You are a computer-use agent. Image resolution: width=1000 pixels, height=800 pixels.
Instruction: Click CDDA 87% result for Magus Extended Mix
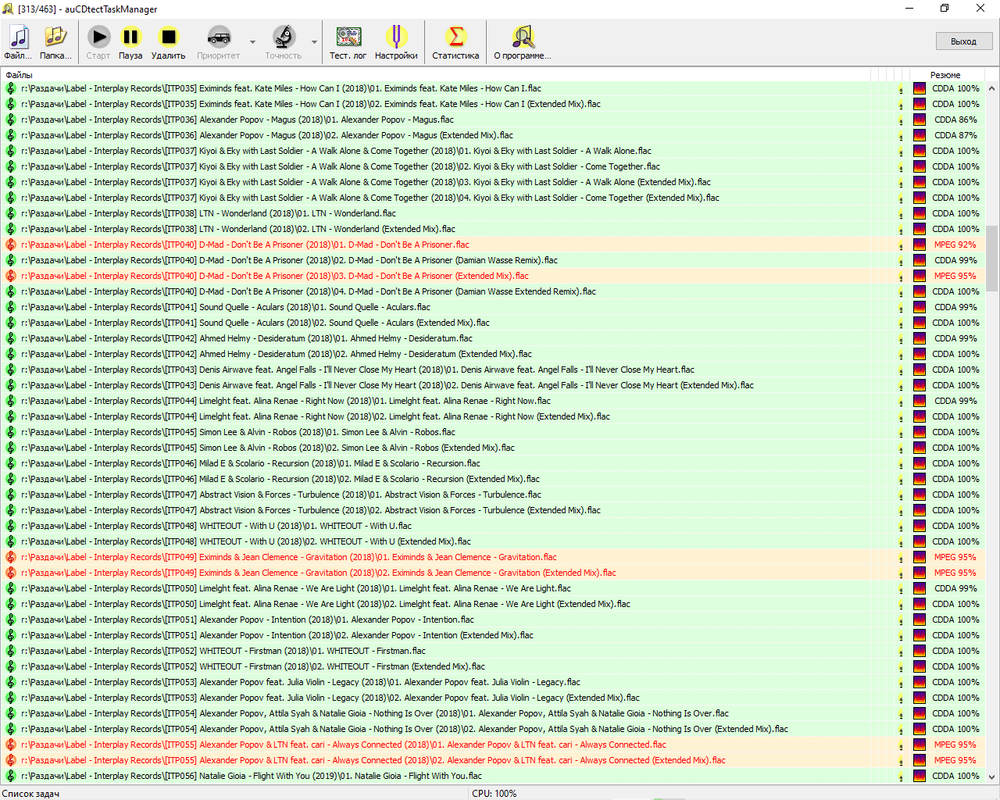coord(955,135)
